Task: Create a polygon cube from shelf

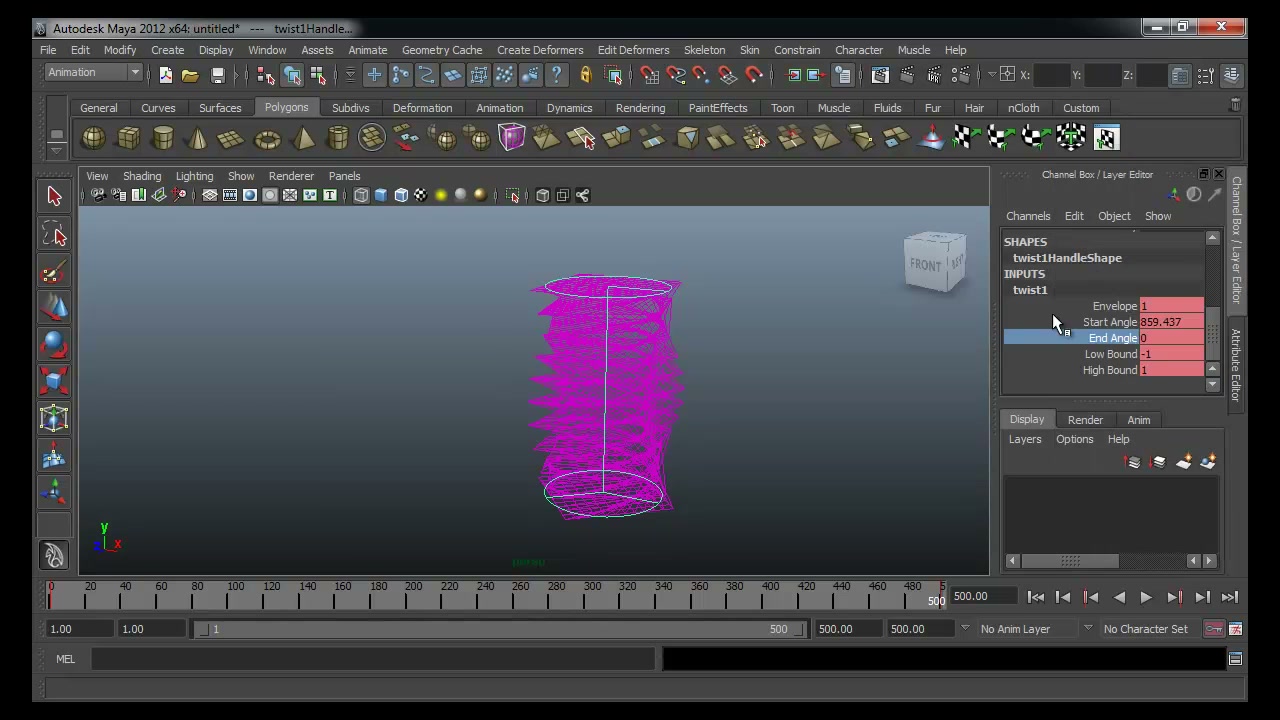Action: coord(128,138)
